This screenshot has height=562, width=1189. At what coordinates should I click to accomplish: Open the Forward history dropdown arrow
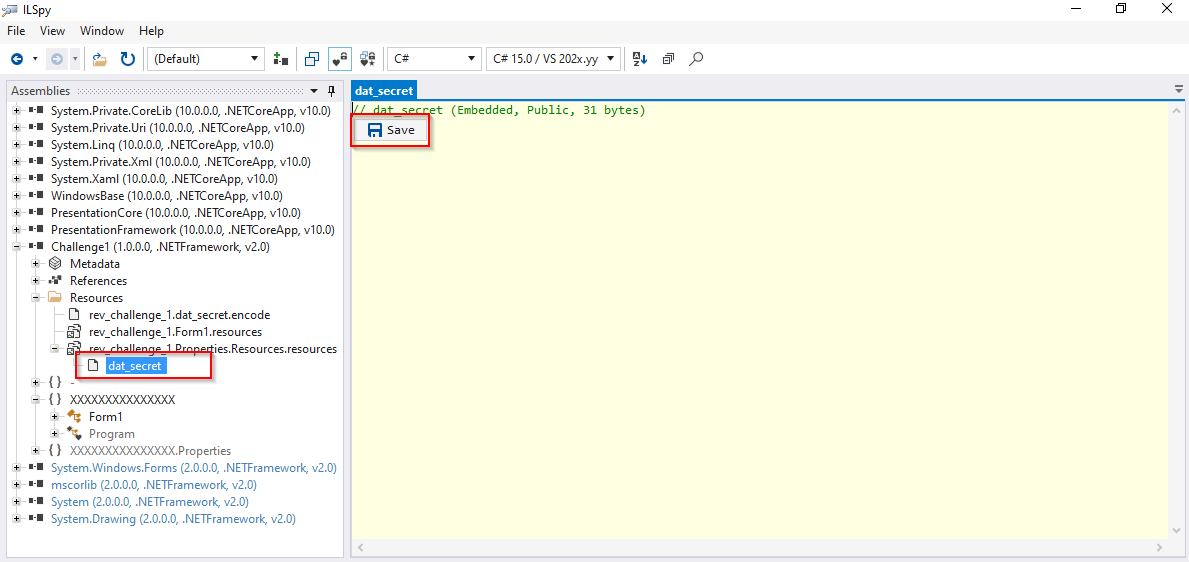[x=74, y=58]
